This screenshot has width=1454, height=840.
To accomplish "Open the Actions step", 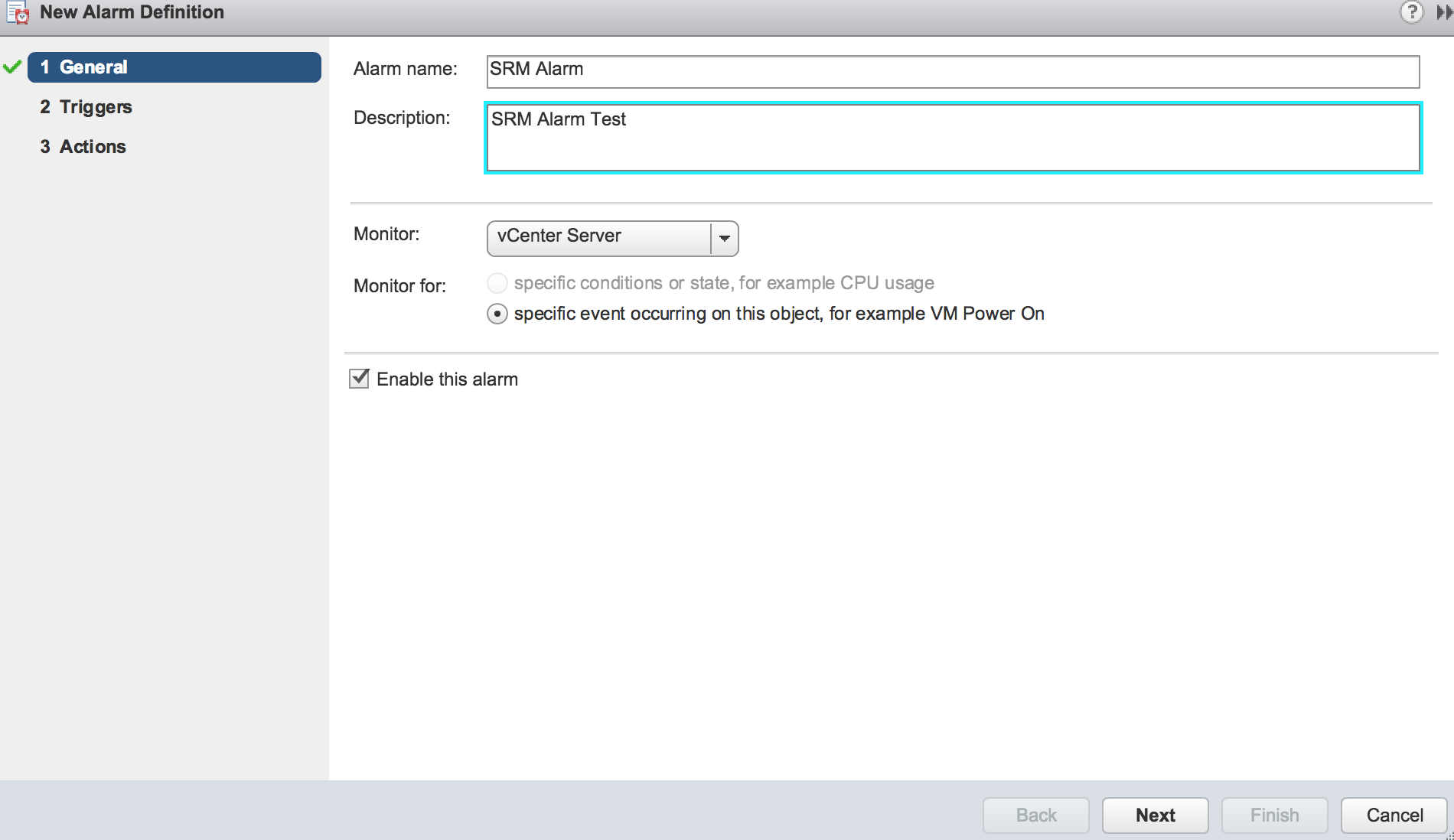I will 93,147.
